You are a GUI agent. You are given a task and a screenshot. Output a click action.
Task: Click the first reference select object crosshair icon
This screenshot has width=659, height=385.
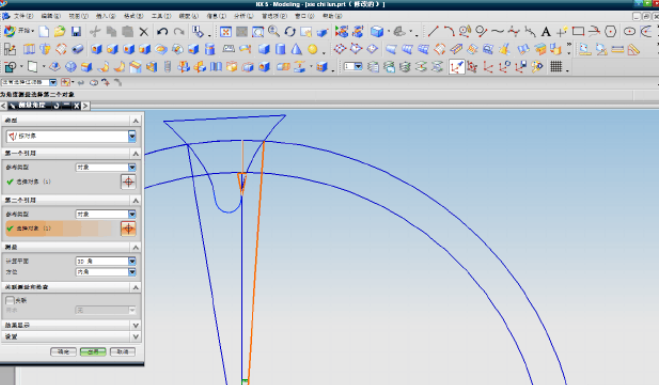pos(128,182)
